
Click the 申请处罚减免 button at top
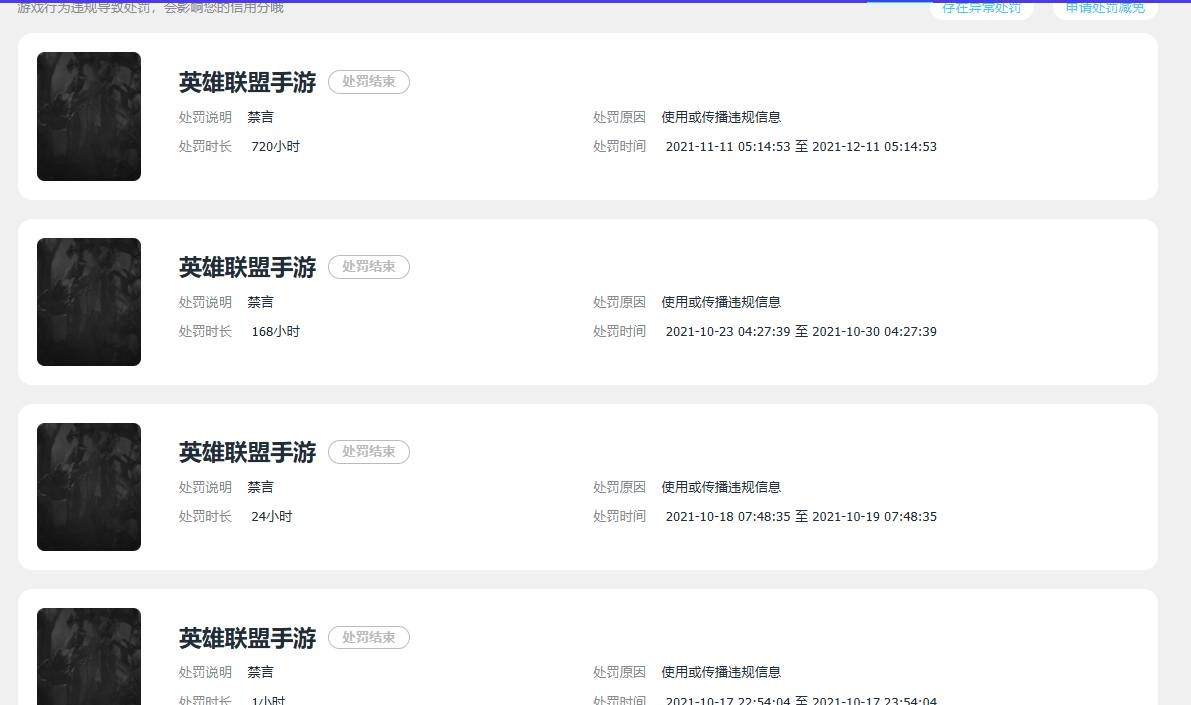tap(1105, 9)
